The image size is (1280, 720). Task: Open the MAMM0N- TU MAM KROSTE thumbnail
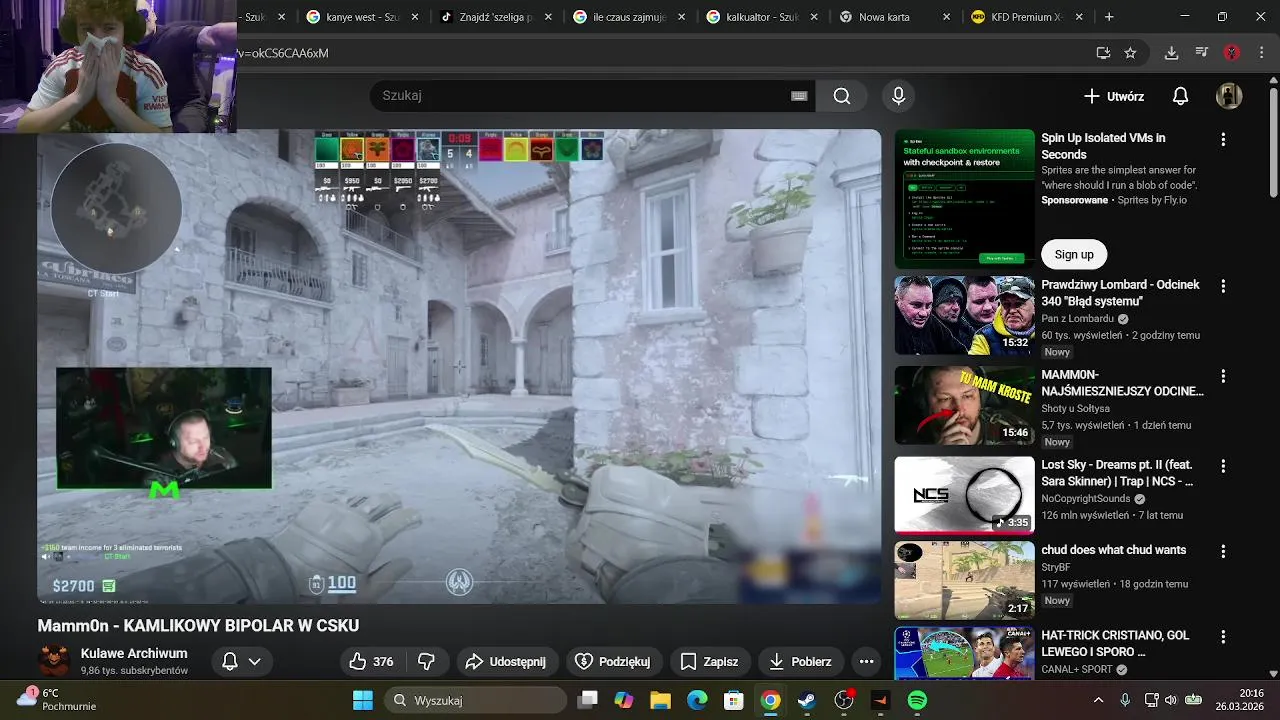[964, 405]
